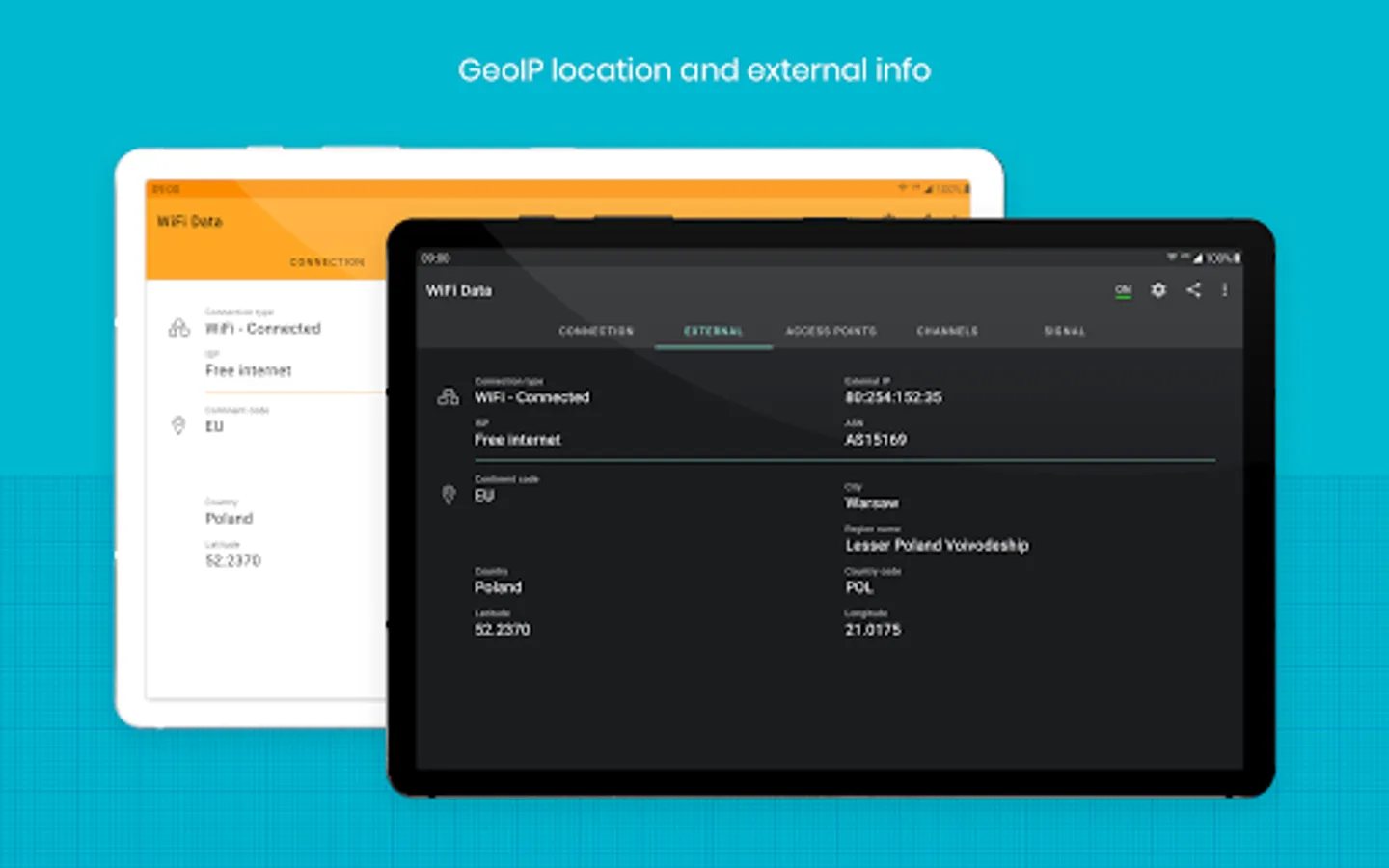The width and height of the screenshot is (1389, 868).
Task: Open the Access Points tab
Action: pos(831,331)
